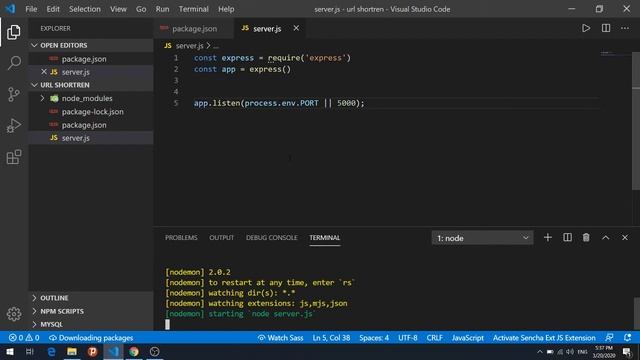This screenshot has width=640, height=360.
Task: Open the Search view in activity bar
Action: pos(13,63)
